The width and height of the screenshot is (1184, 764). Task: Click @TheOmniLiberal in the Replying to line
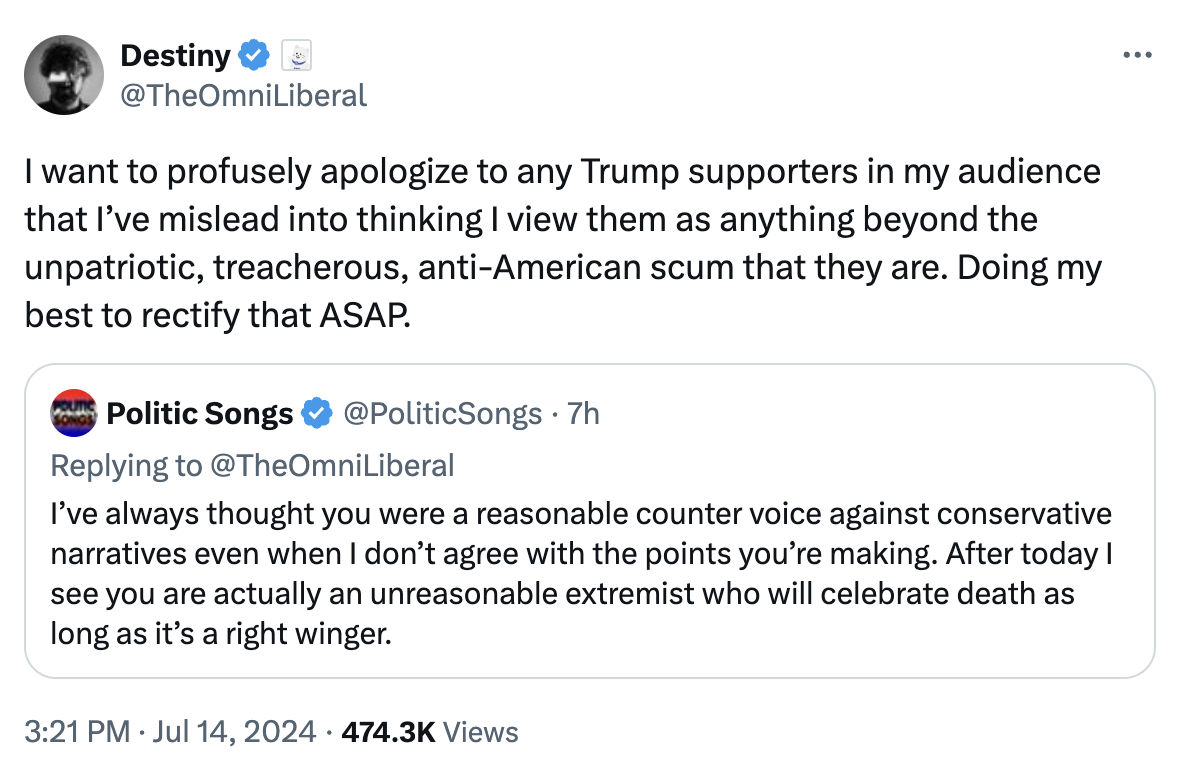pyautogui.click(x=332, y=466)
